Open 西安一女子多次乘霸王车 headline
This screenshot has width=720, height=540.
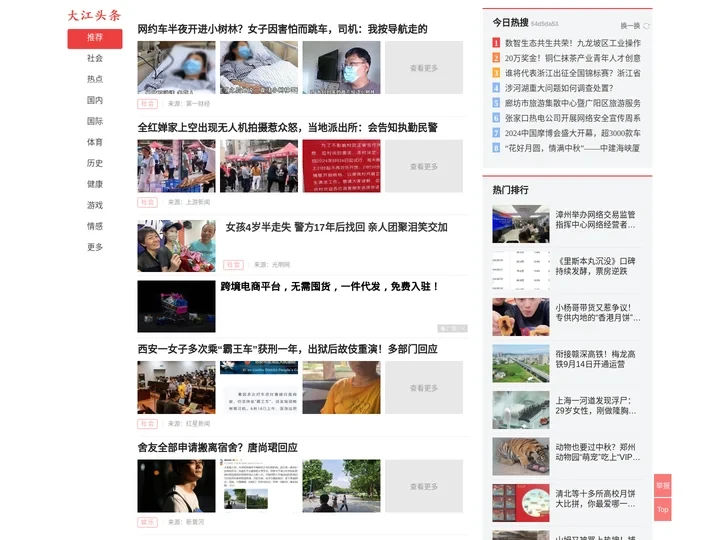click(x=287, y=349)
